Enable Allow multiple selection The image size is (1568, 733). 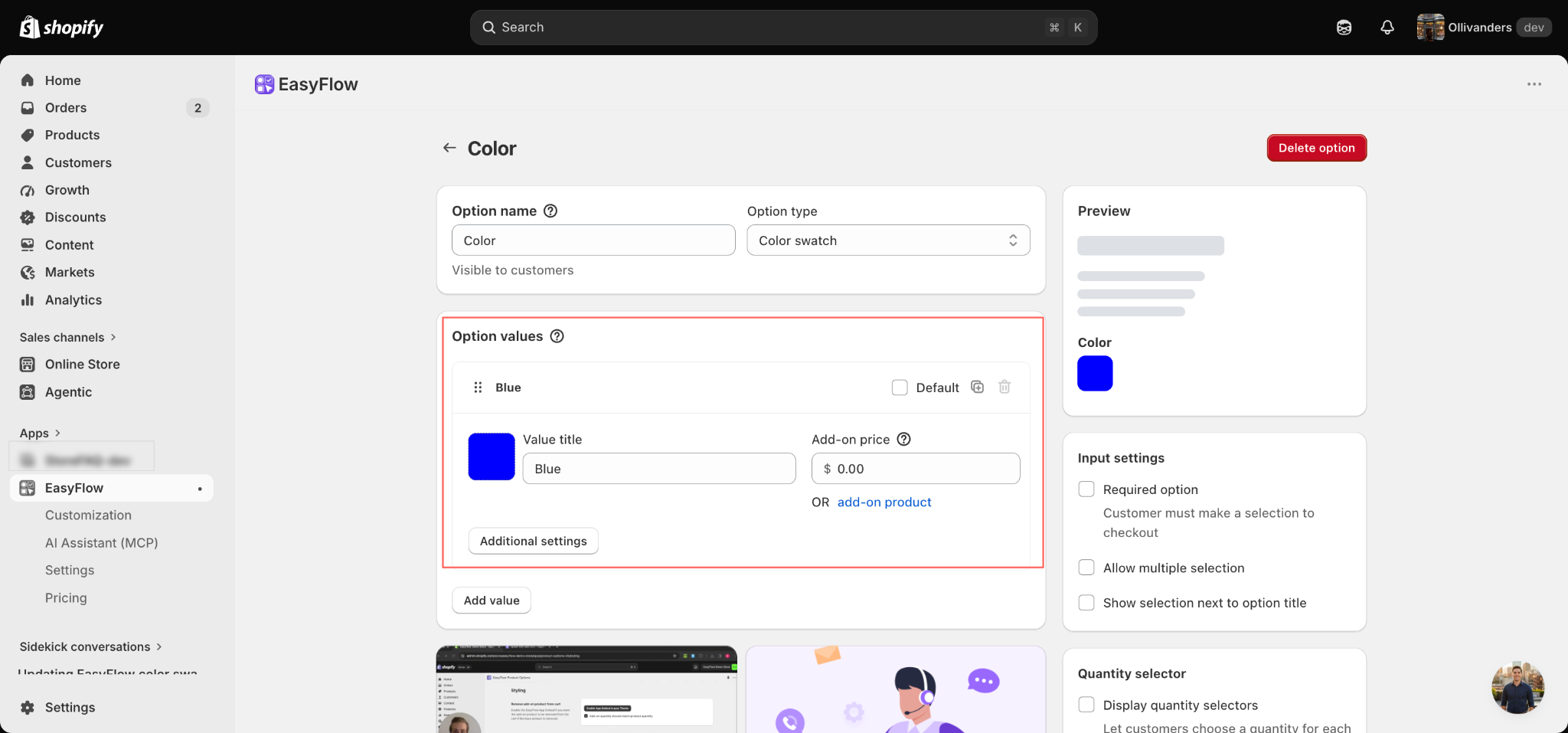pyautogui.click(x=1086, y=568)
